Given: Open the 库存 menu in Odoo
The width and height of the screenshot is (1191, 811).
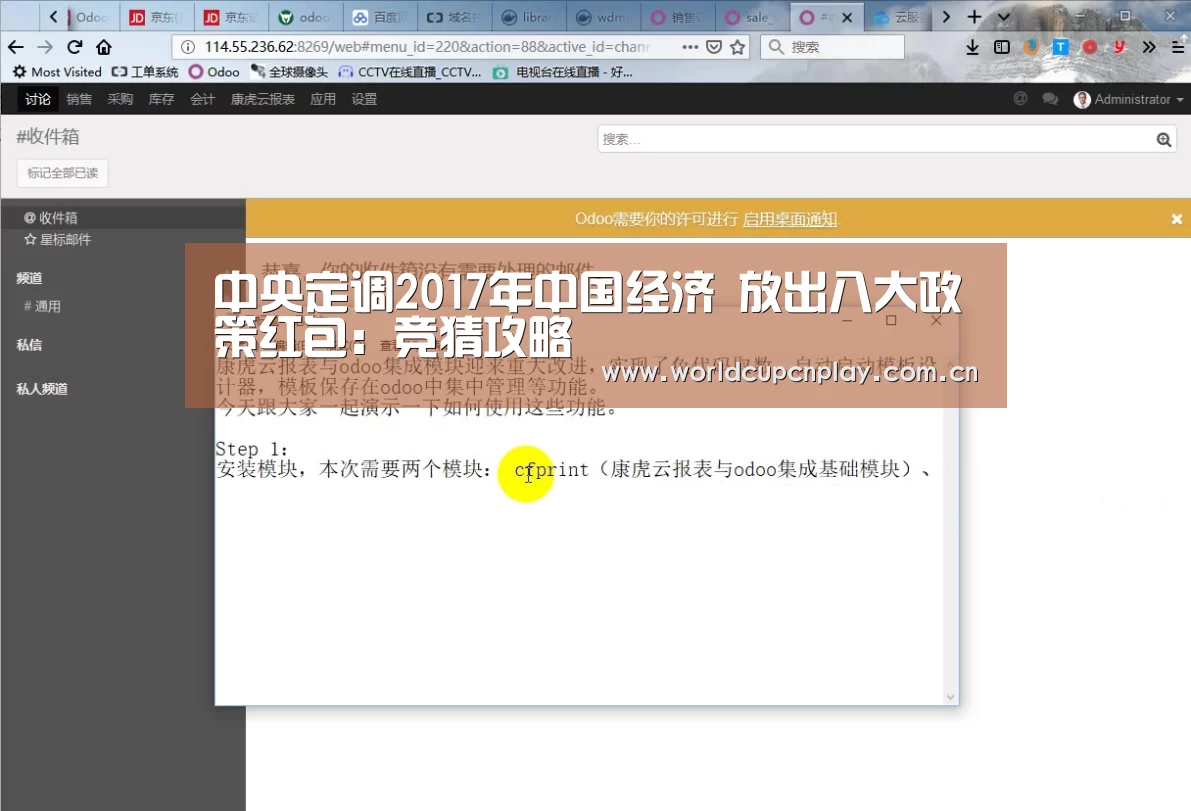Looking at the screenshot, I should coord(161,99).
